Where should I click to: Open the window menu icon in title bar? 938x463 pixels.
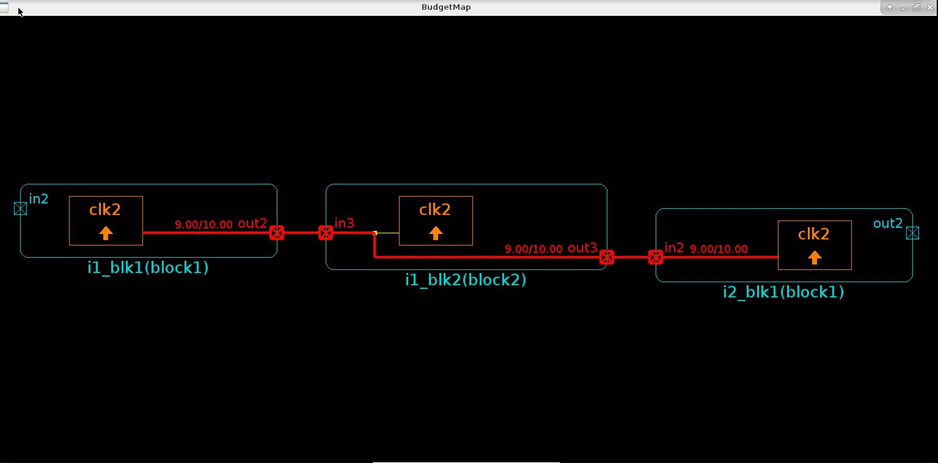5,7
